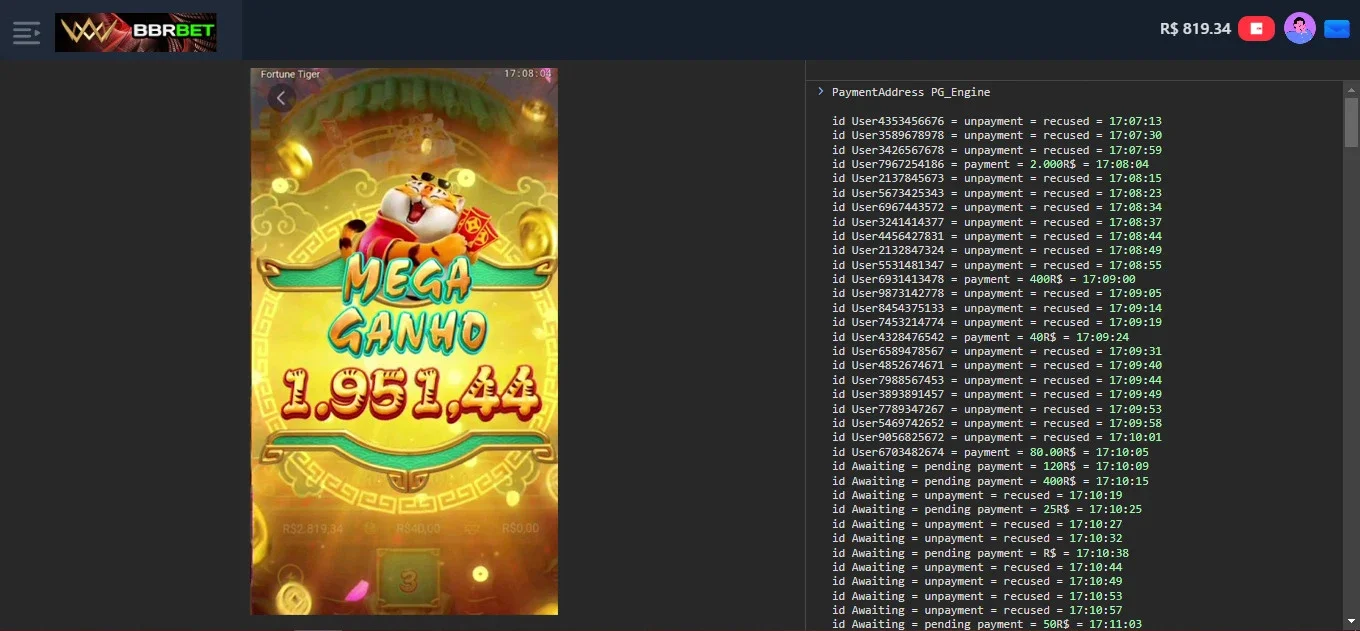1360x631 pixels.
Task: Select Awaiting unpayment line at 17:10:57
Action: point(977,610)
